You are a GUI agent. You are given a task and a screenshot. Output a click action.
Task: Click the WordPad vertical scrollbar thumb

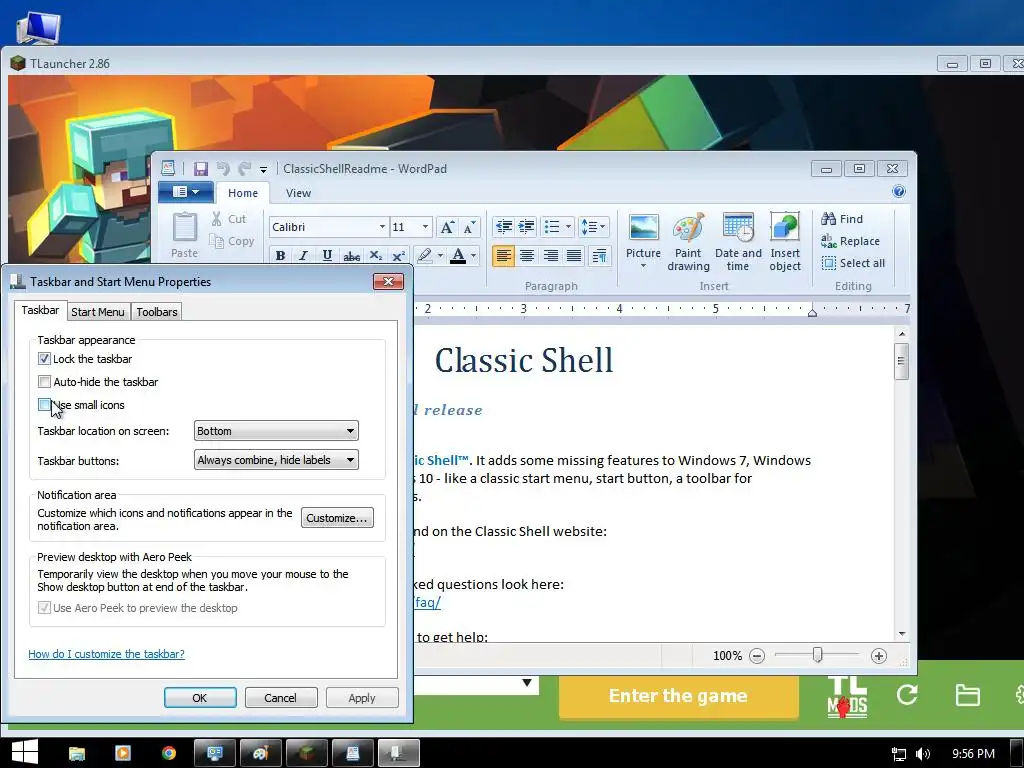[x=902, y=361]
